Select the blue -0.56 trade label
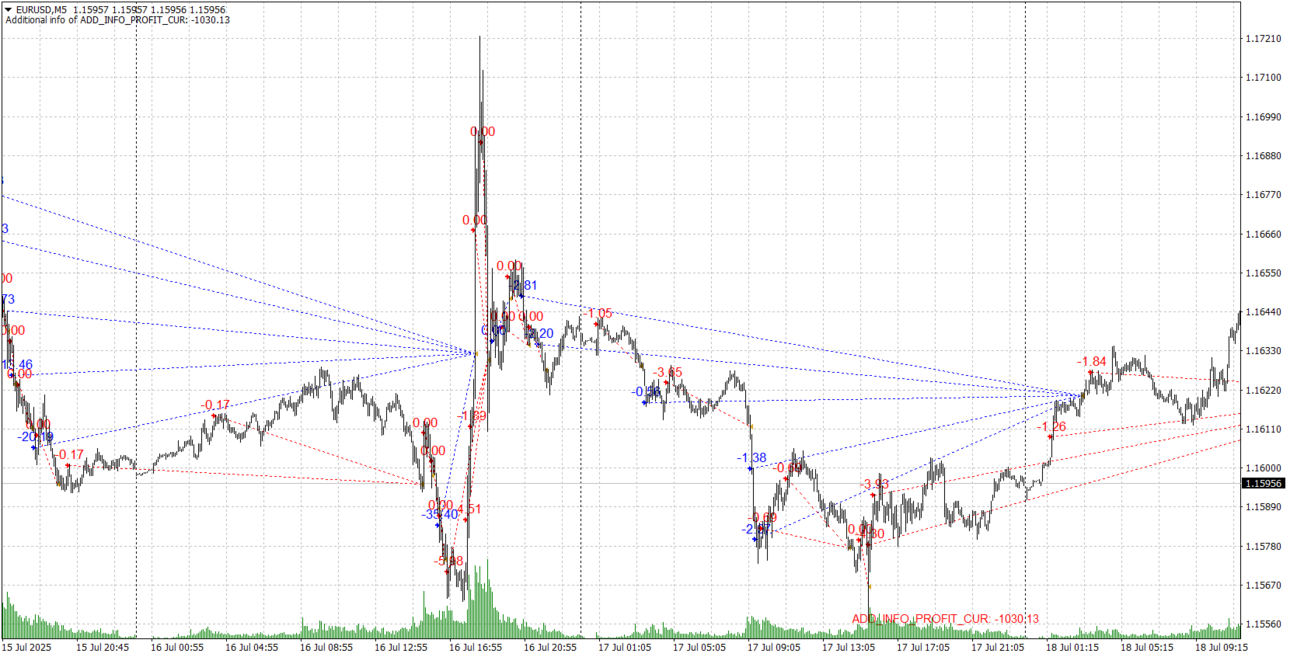Viewport: 1290px width, 657px height. (648, 391)
